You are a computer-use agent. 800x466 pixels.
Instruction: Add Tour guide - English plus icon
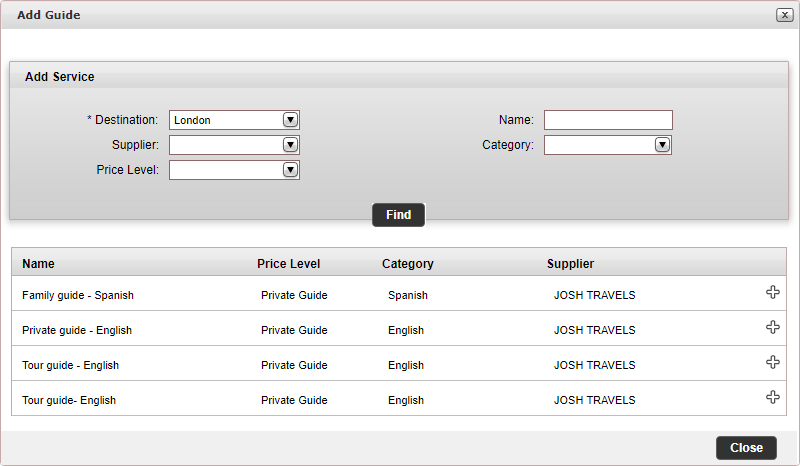772,362
